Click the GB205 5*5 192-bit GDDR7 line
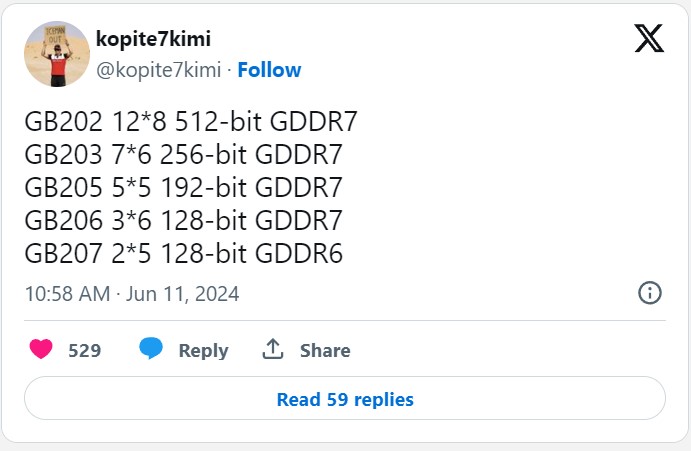The width and height of the screenshot is (691, 451). [183, 188]
